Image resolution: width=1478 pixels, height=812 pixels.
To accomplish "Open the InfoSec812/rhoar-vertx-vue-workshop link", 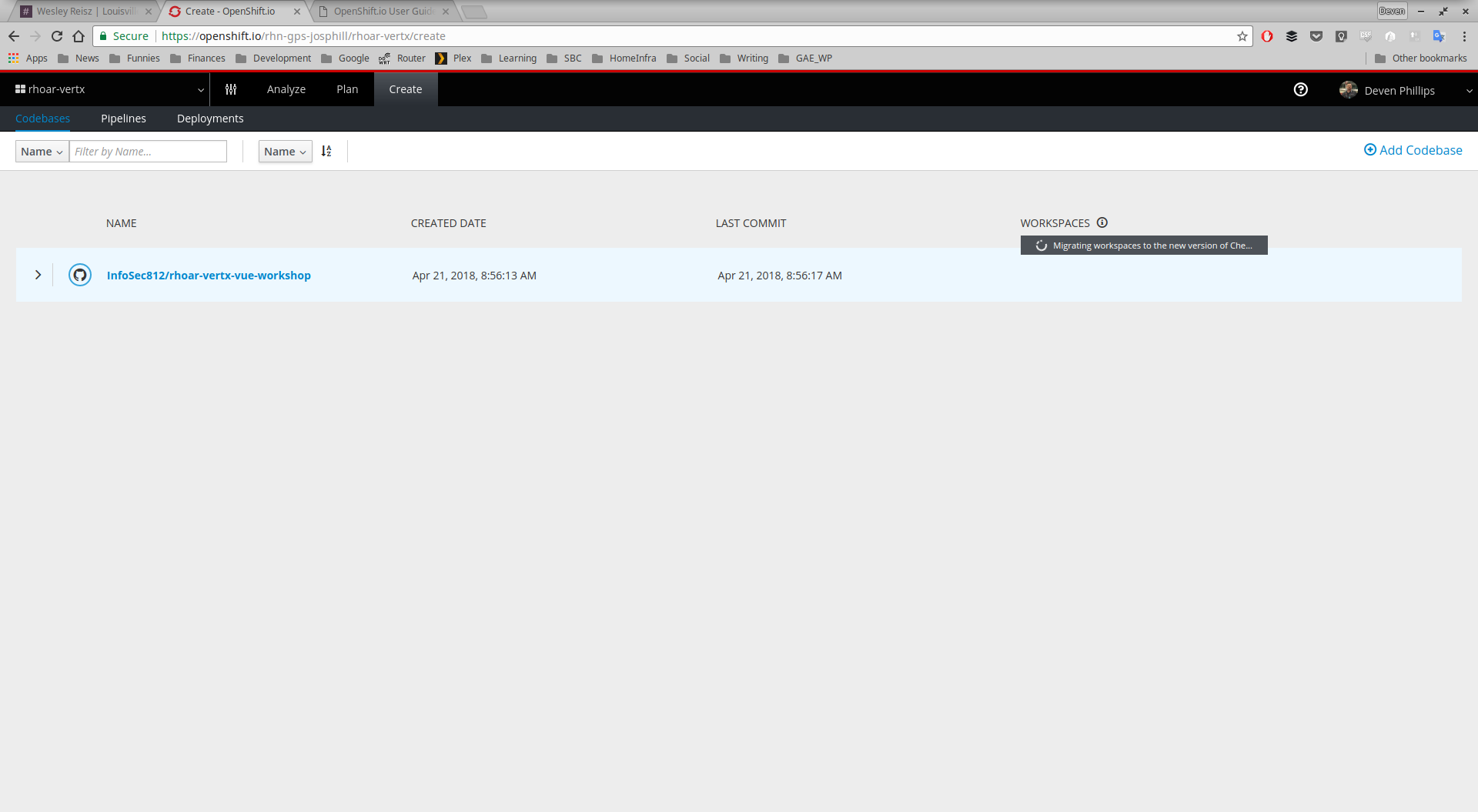I will (209, 276).
